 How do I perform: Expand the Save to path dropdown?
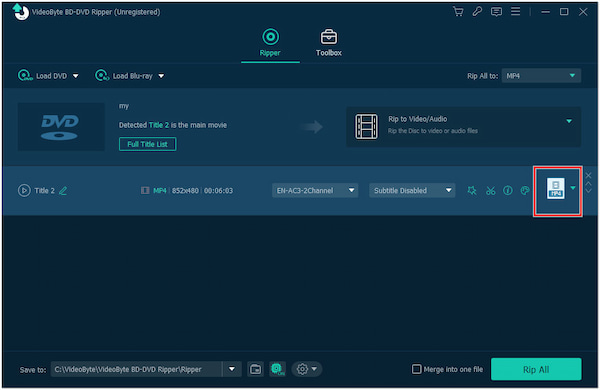232,369
